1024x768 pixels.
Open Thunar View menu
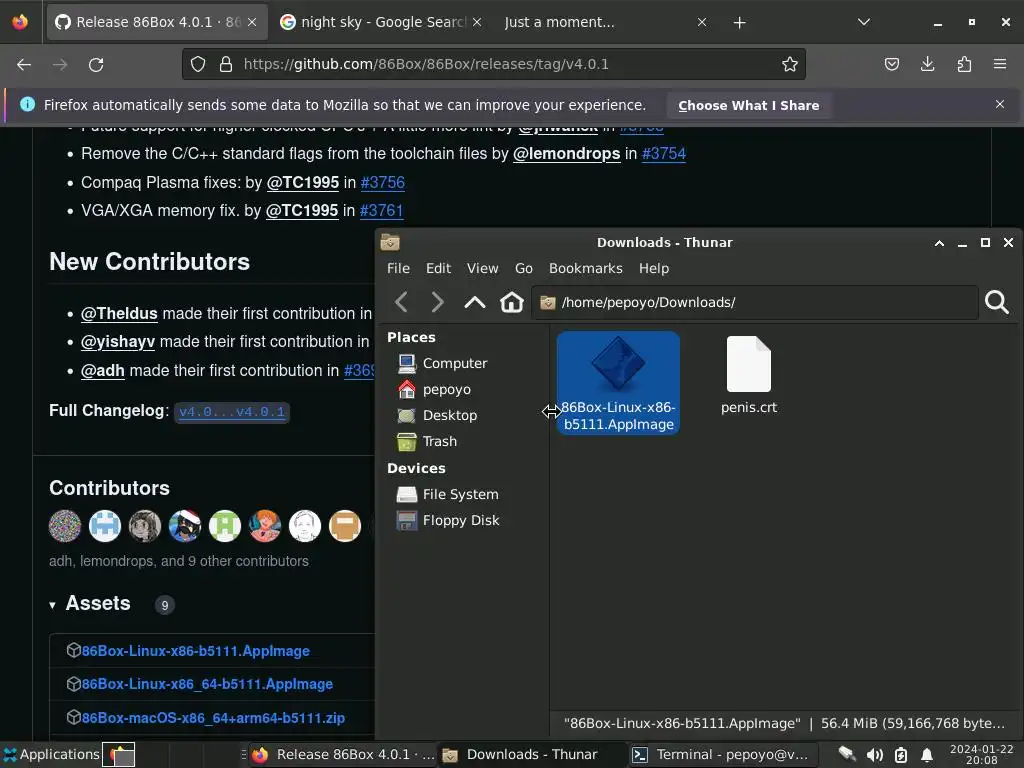click(483, 268)
